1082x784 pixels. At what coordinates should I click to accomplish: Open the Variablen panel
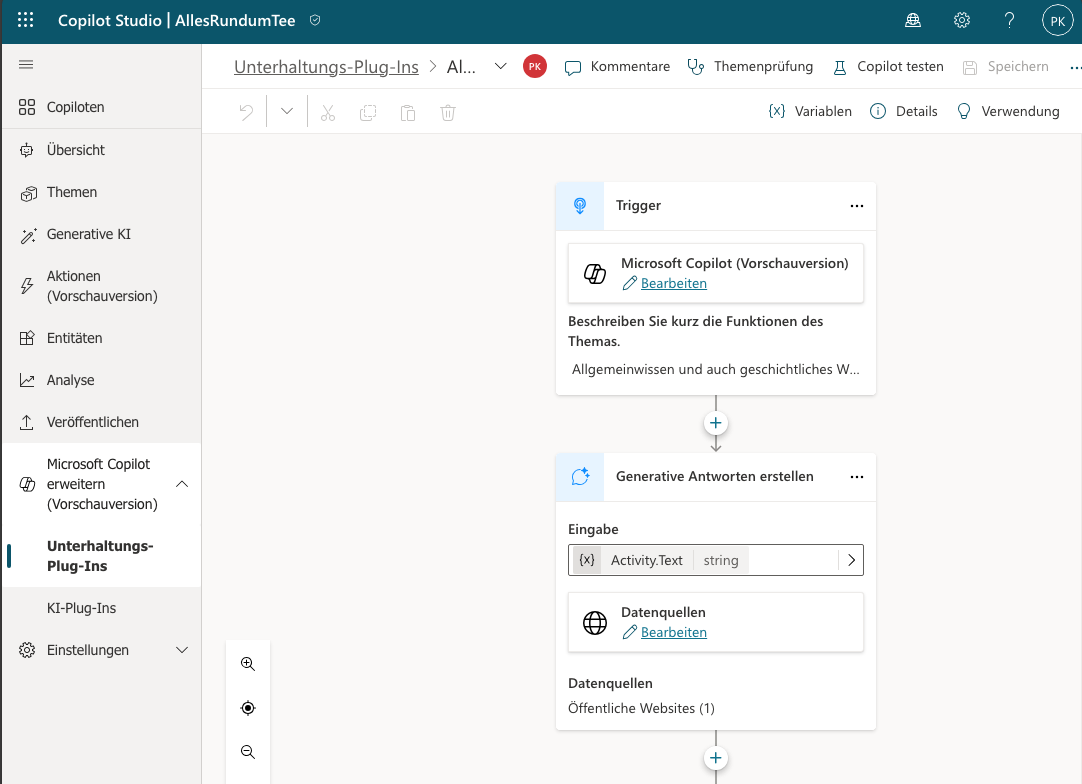810,111
